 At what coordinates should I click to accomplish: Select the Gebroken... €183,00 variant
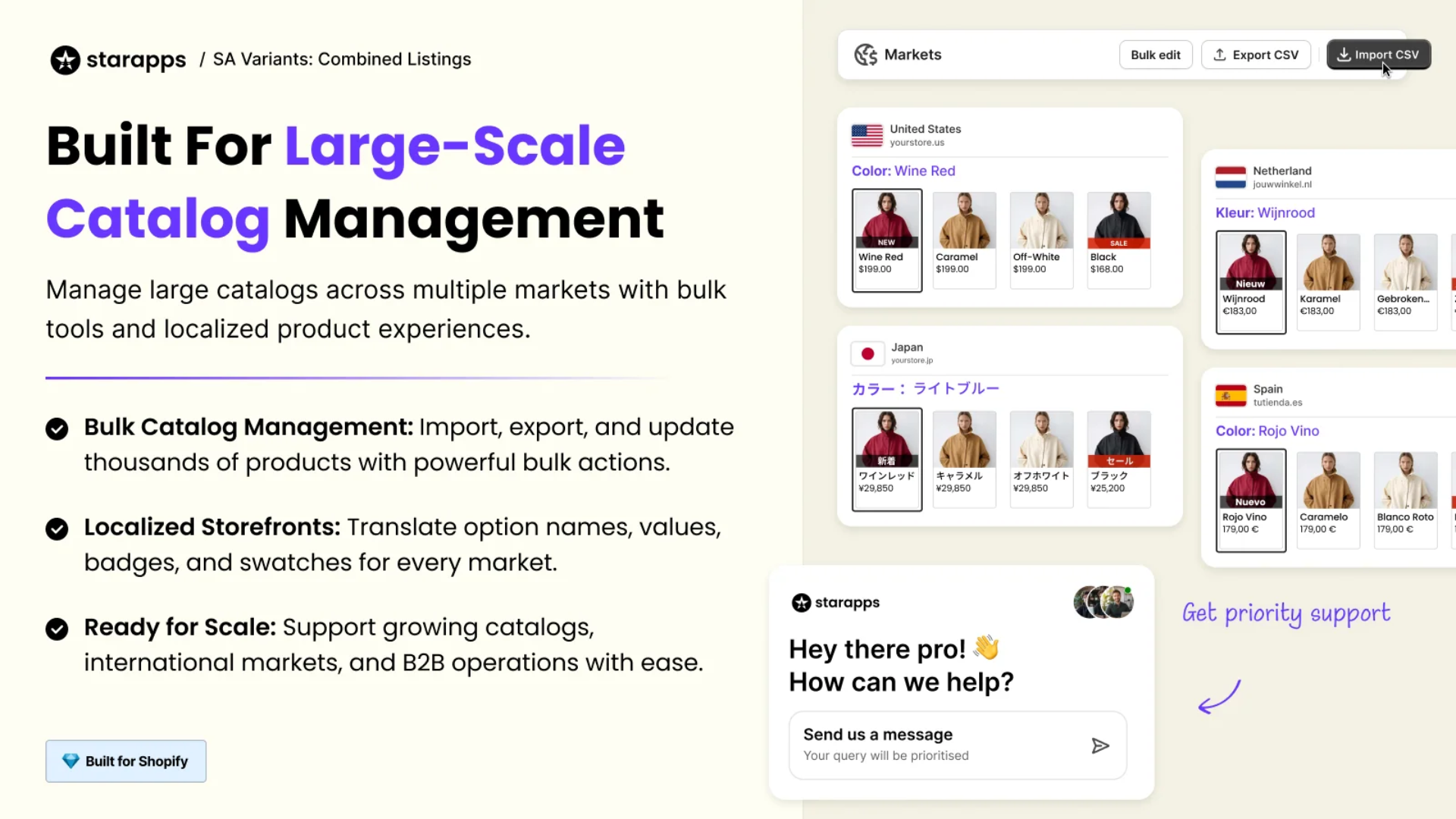point(1405,282)
